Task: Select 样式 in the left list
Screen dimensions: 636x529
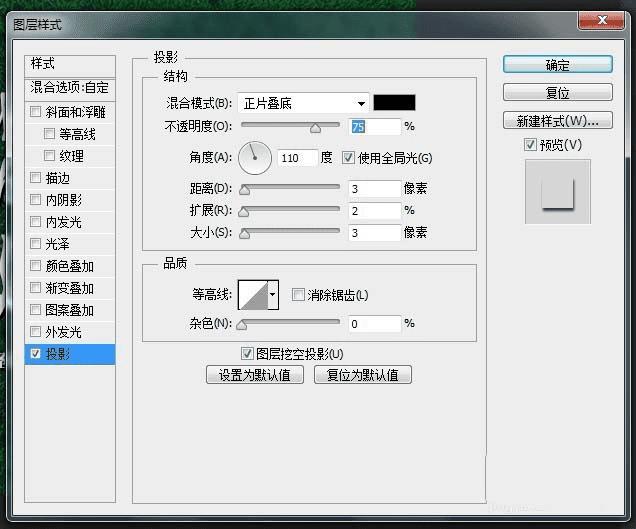Action: coord(70,65)
